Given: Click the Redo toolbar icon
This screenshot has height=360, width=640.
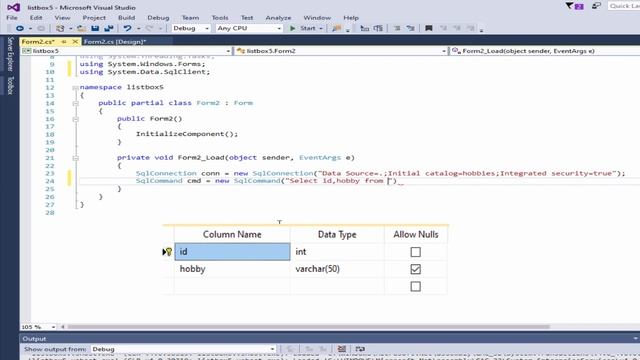Looking at the screenshot, I should [x=149, y=28].
